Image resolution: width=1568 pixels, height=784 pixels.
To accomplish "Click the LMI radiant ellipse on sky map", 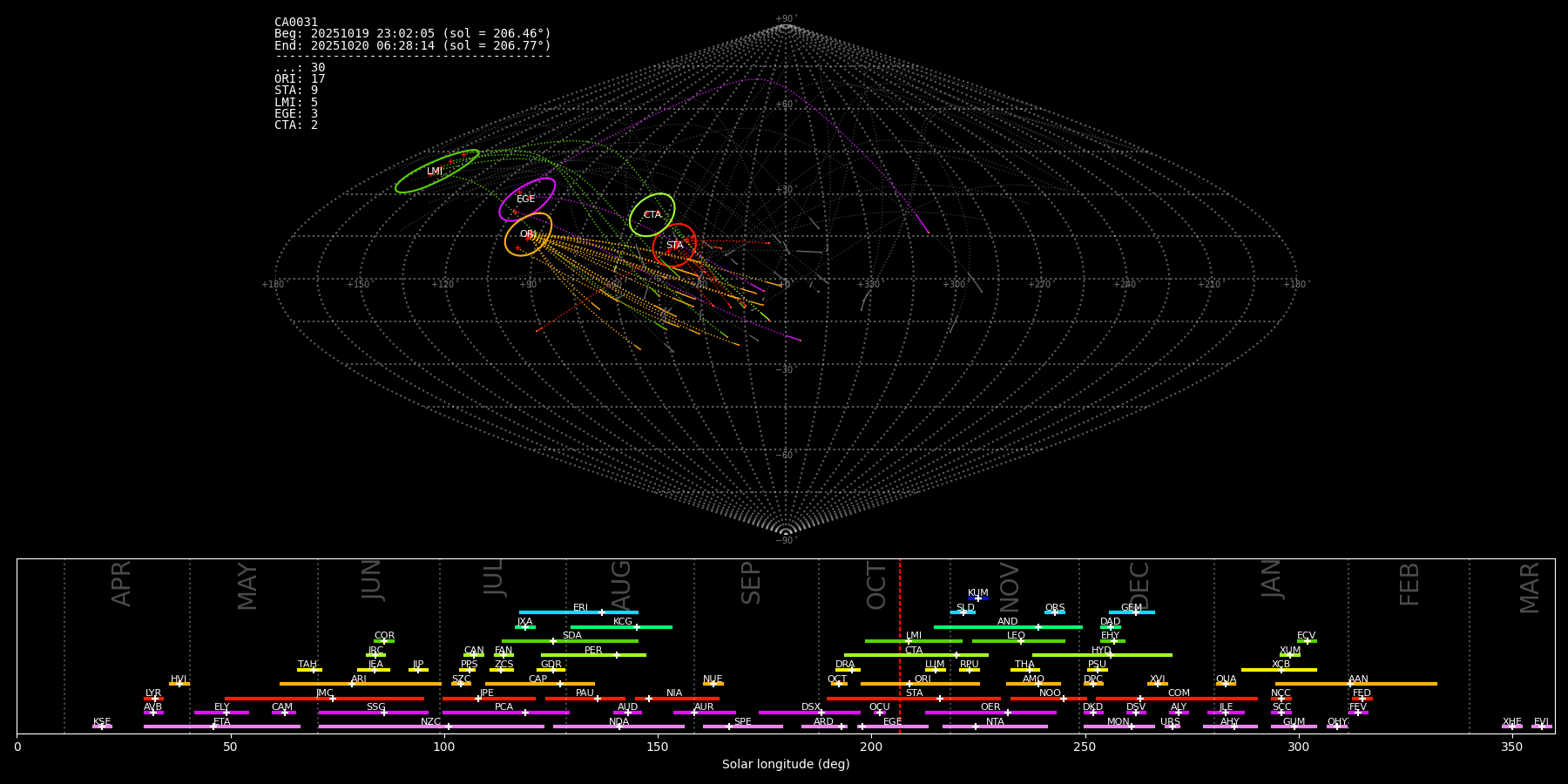I will point(436,172).
